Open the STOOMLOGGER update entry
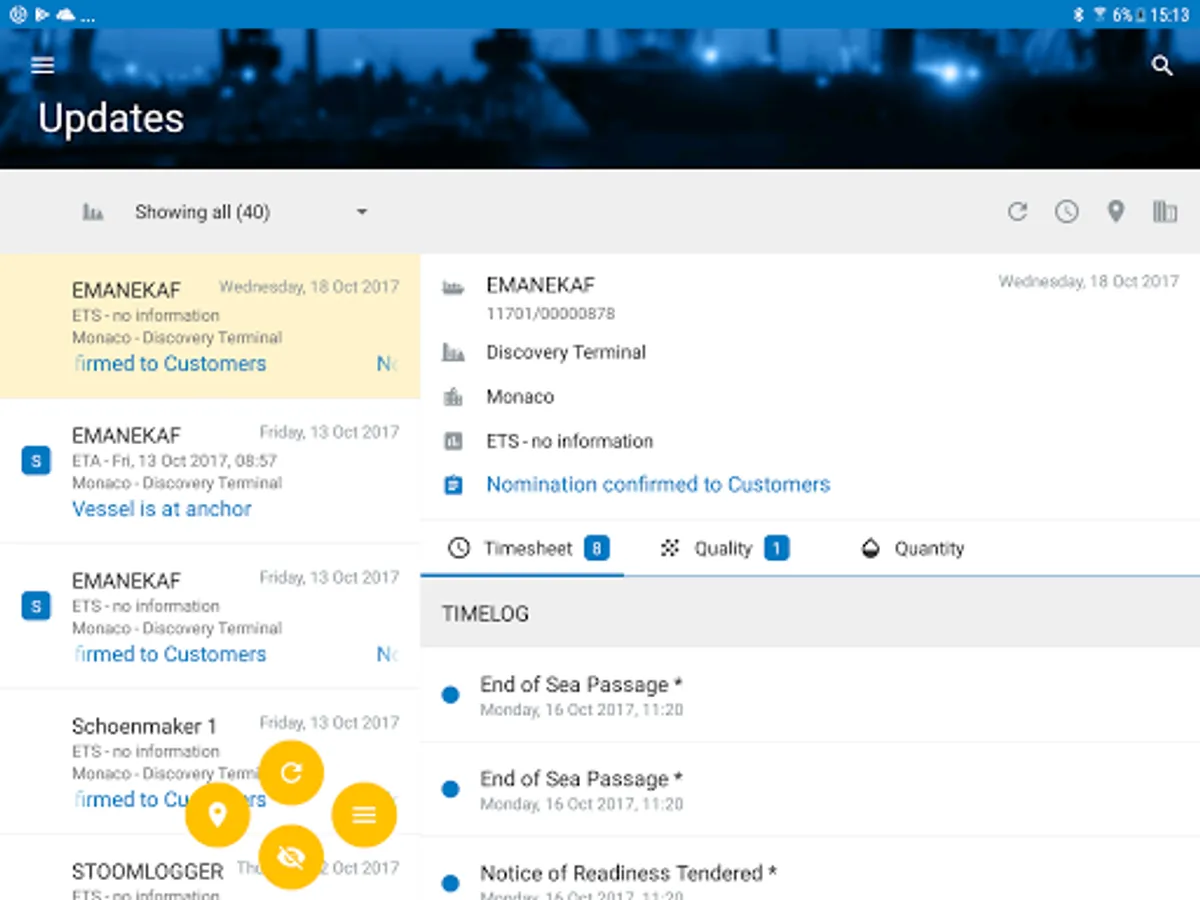Screen dimensions: 1200x900 click(x=210, y=868)
